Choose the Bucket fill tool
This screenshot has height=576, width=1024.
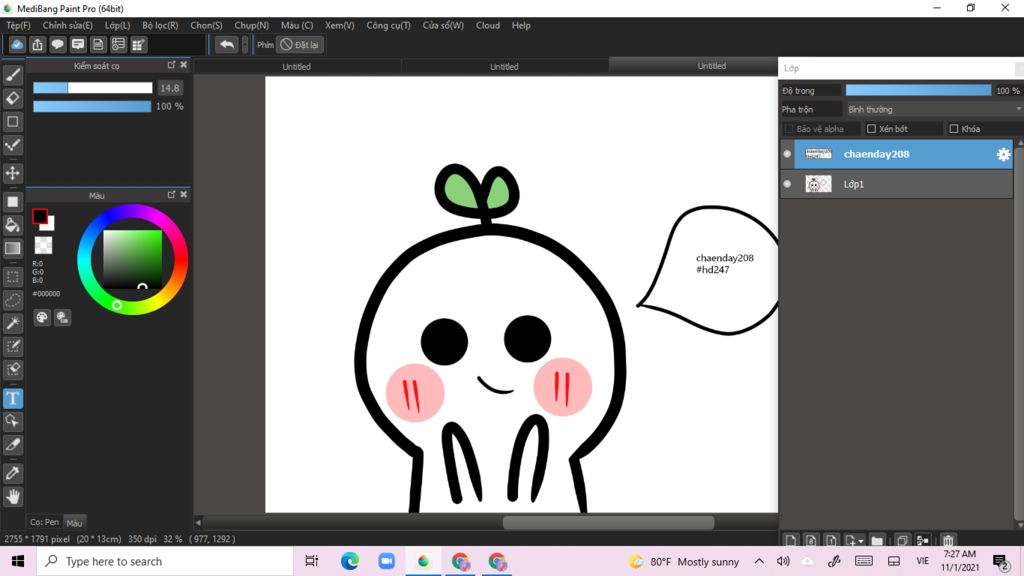[12, 225]
